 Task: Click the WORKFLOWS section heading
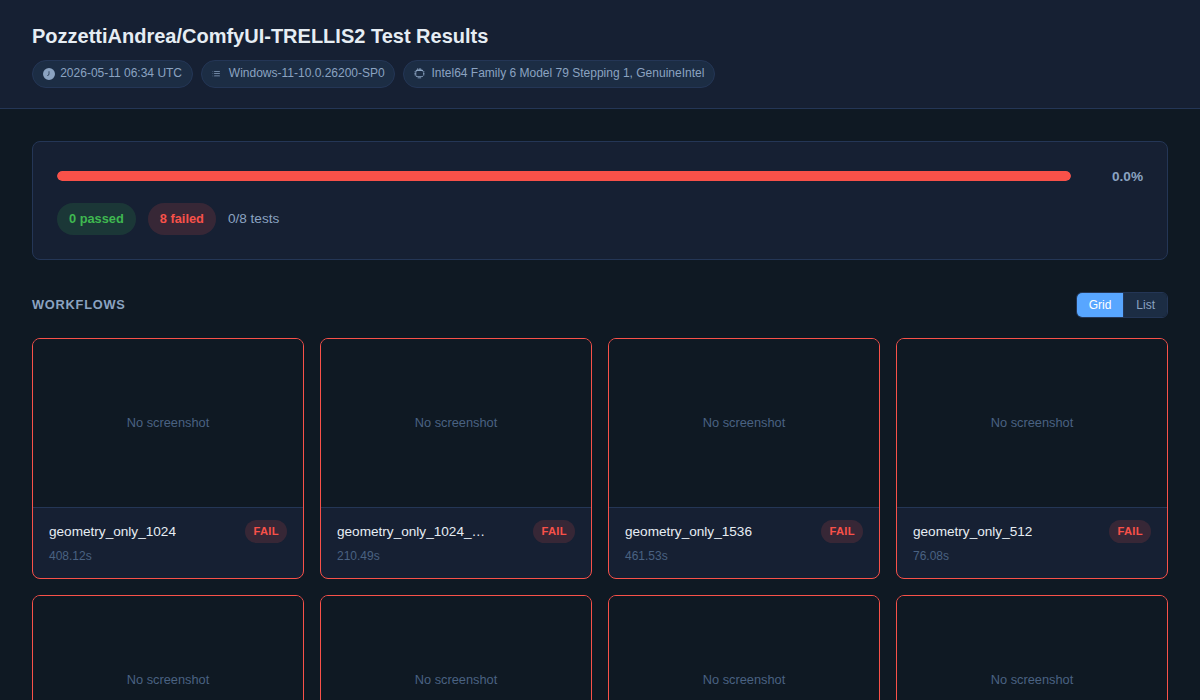pos(79,305)
